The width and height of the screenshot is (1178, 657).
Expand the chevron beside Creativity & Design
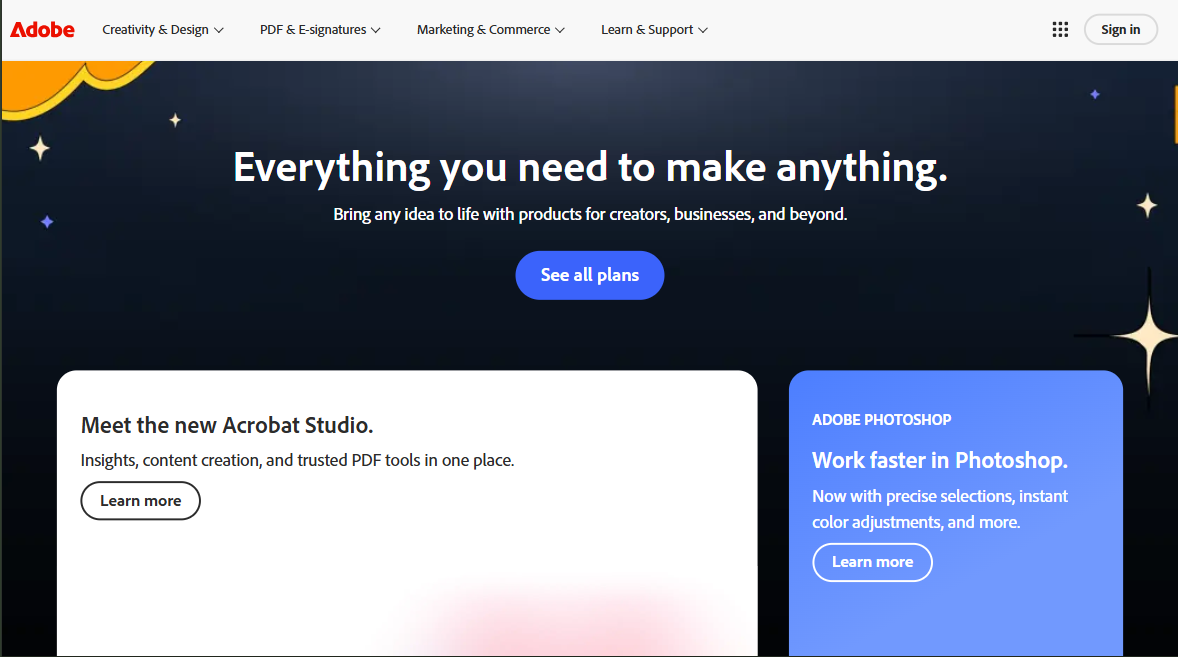(219, 30)
